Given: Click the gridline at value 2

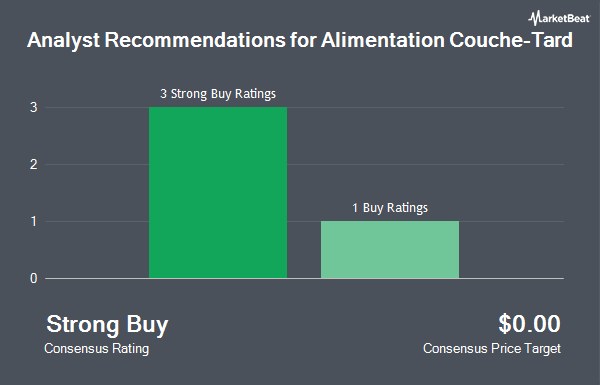Looking at the screenshot, I should (x=425, y=165).
